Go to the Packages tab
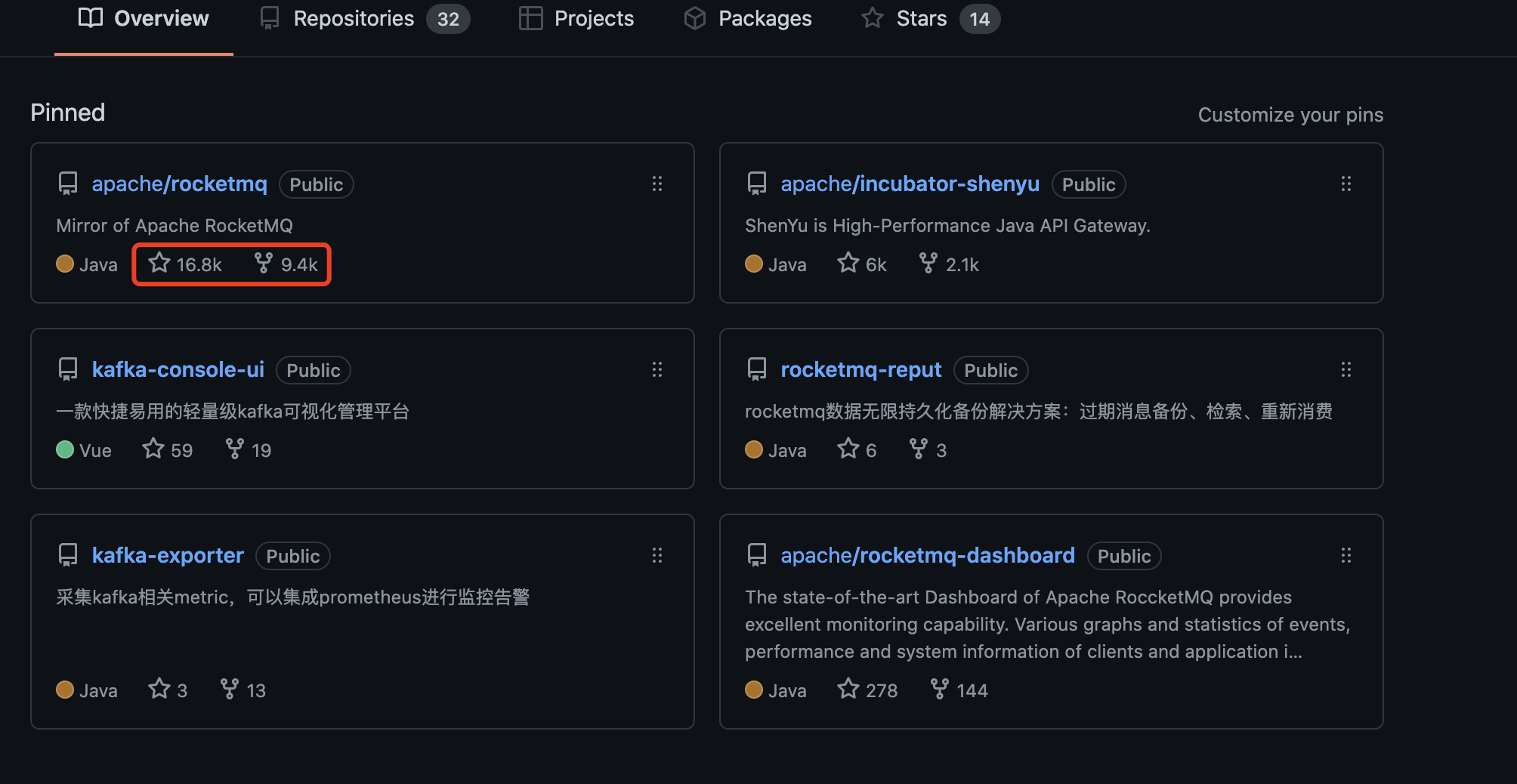Image resolution: width=1517 pixels, height=784 pixels. click(748, 19)
